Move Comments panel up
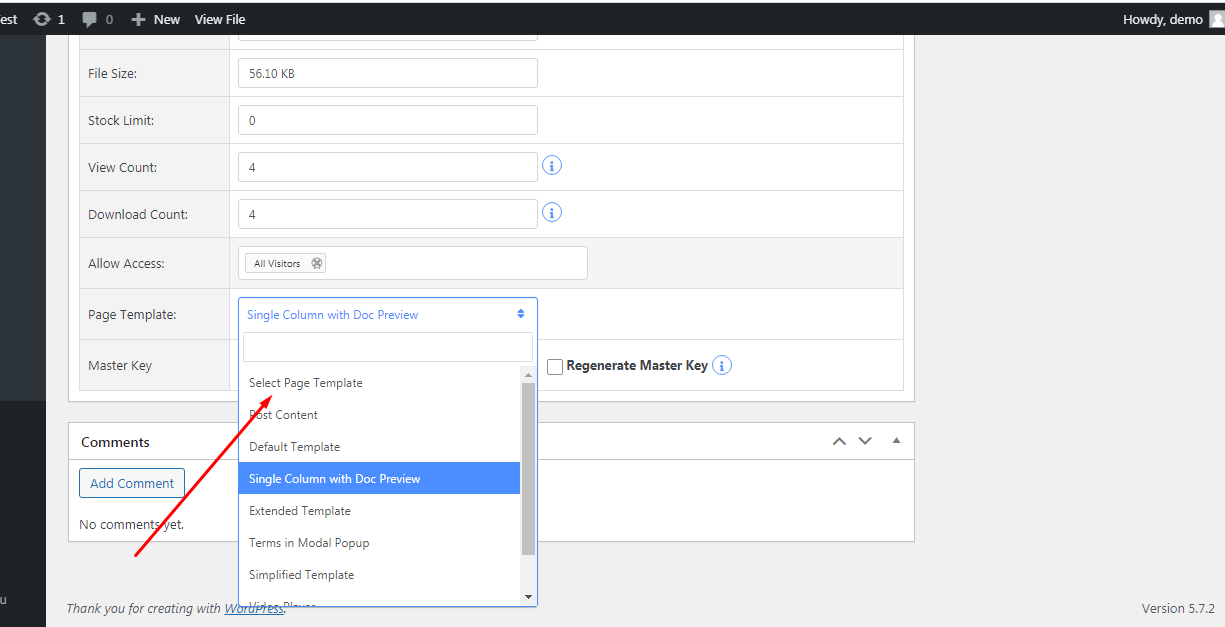The height and width of the screenshot is (627, 1225). coord(840,441)
